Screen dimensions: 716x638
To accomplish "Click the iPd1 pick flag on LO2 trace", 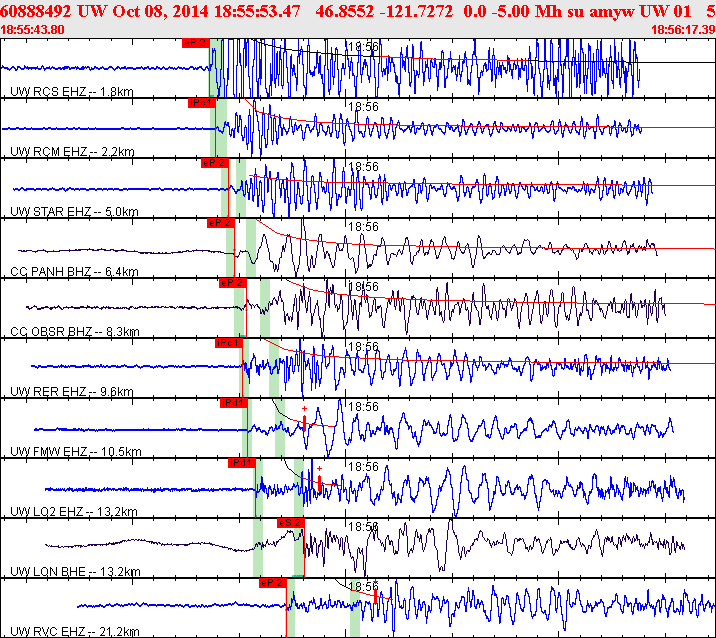I will pos(242,463).
